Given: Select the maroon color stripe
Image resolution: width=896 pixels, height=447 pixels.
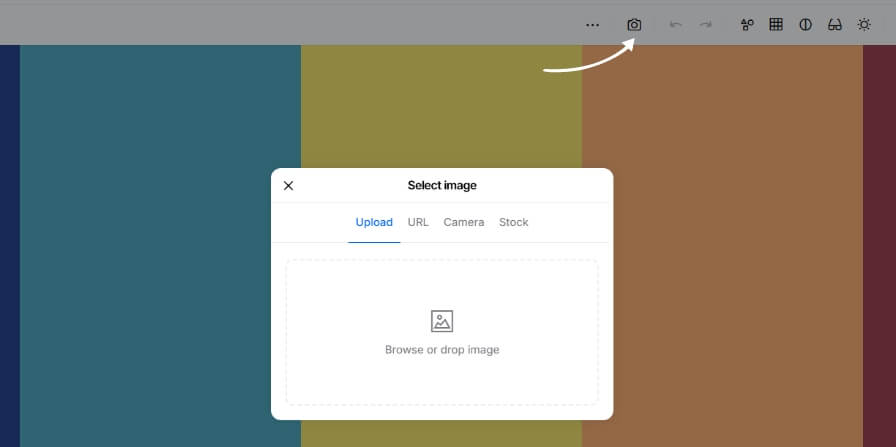Looking at the screenshot, I should click(x=879, y=246).
